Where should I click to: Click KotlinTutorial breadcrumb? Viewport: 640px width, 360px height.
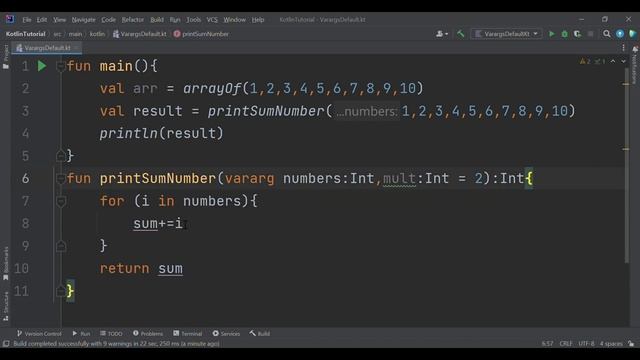pos(25,34)
